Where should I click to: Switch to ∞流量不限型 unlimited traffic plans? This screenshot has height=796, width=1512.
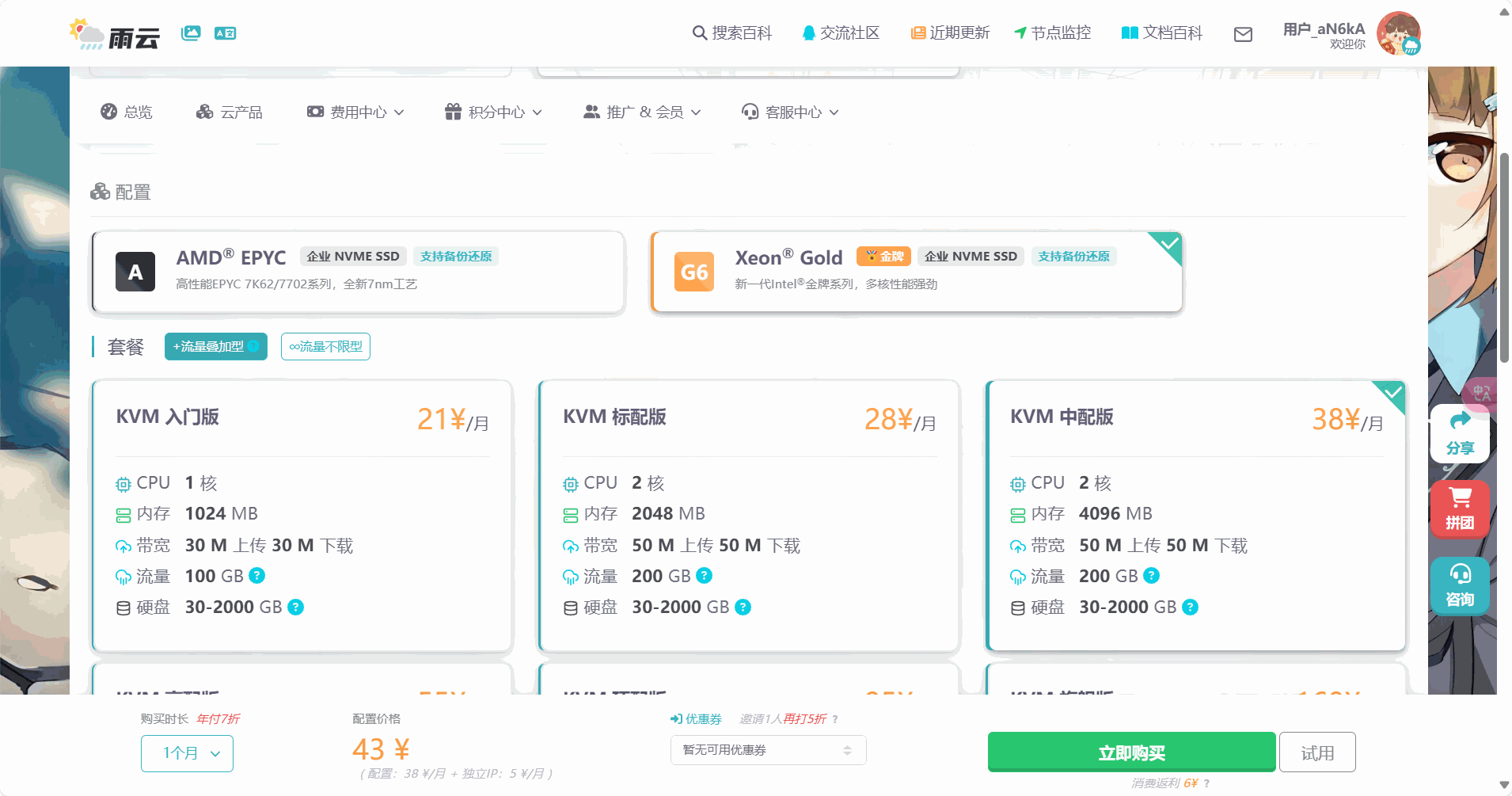pyautogui.click(x=325, y=346)
